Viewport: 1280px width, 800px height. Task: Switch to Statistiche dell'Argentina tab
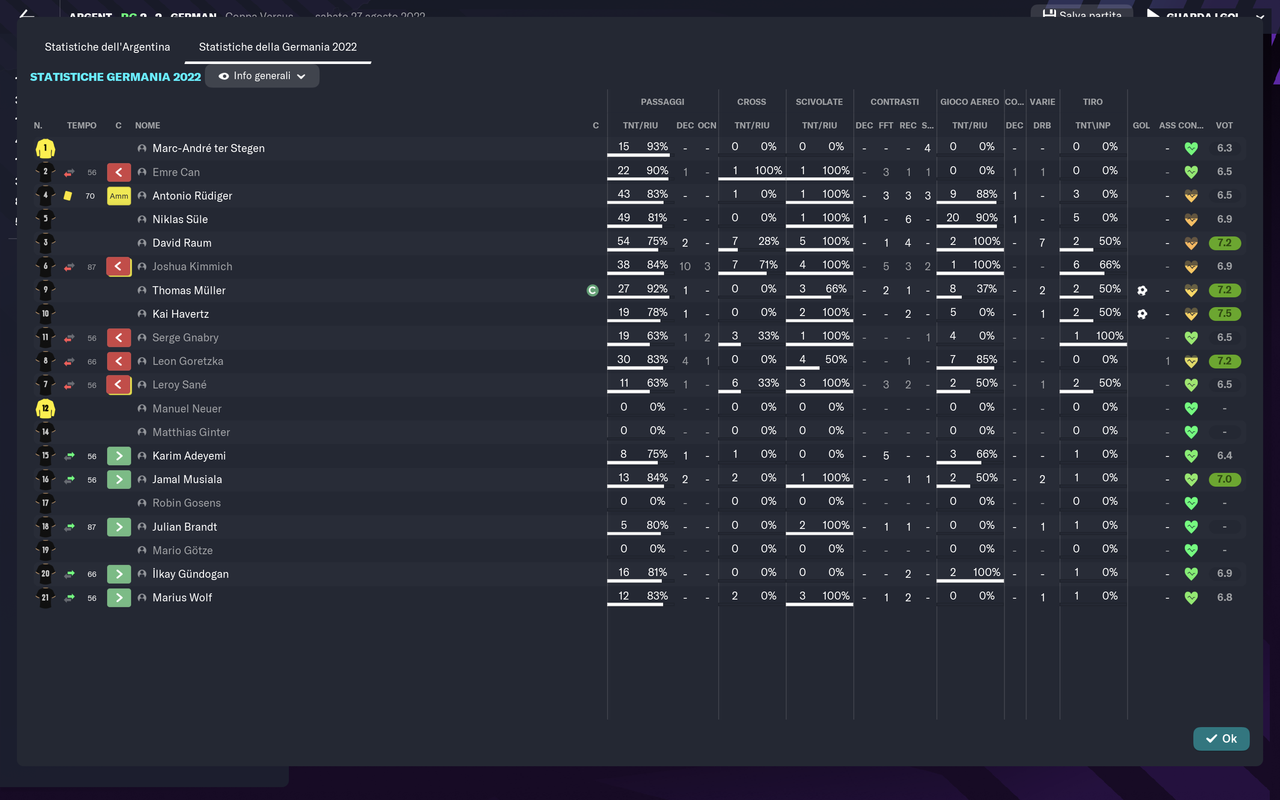click(107, 47)
